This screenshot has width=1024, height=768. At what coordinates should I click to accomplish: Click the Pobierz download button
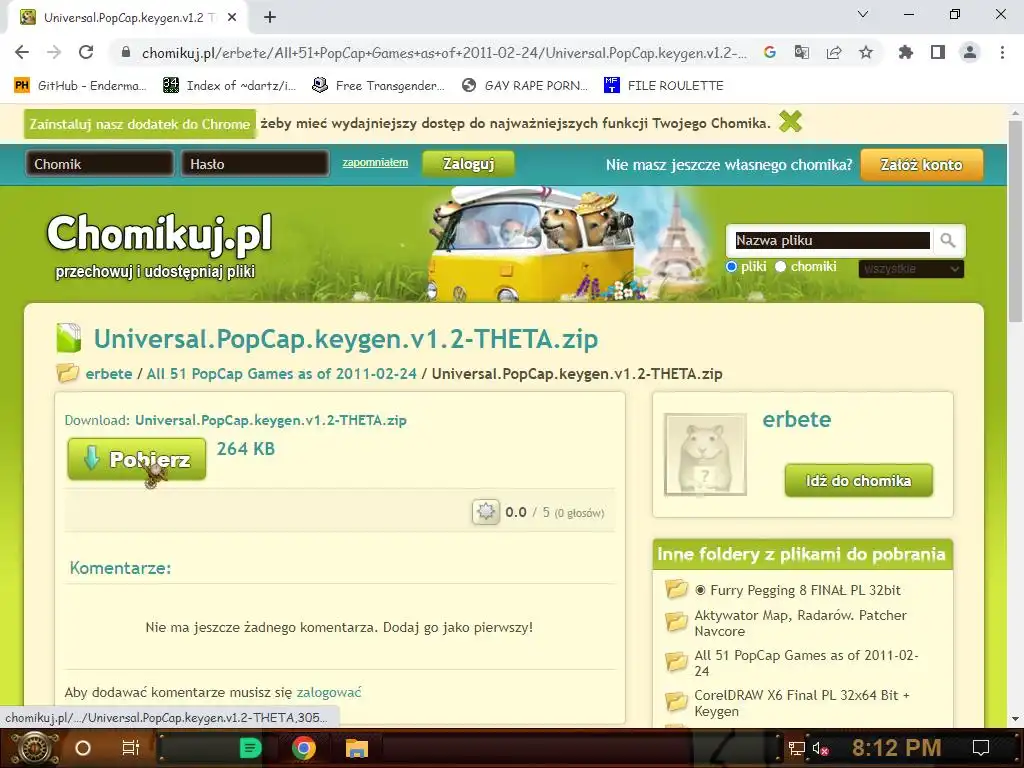(x=136, y=459)
